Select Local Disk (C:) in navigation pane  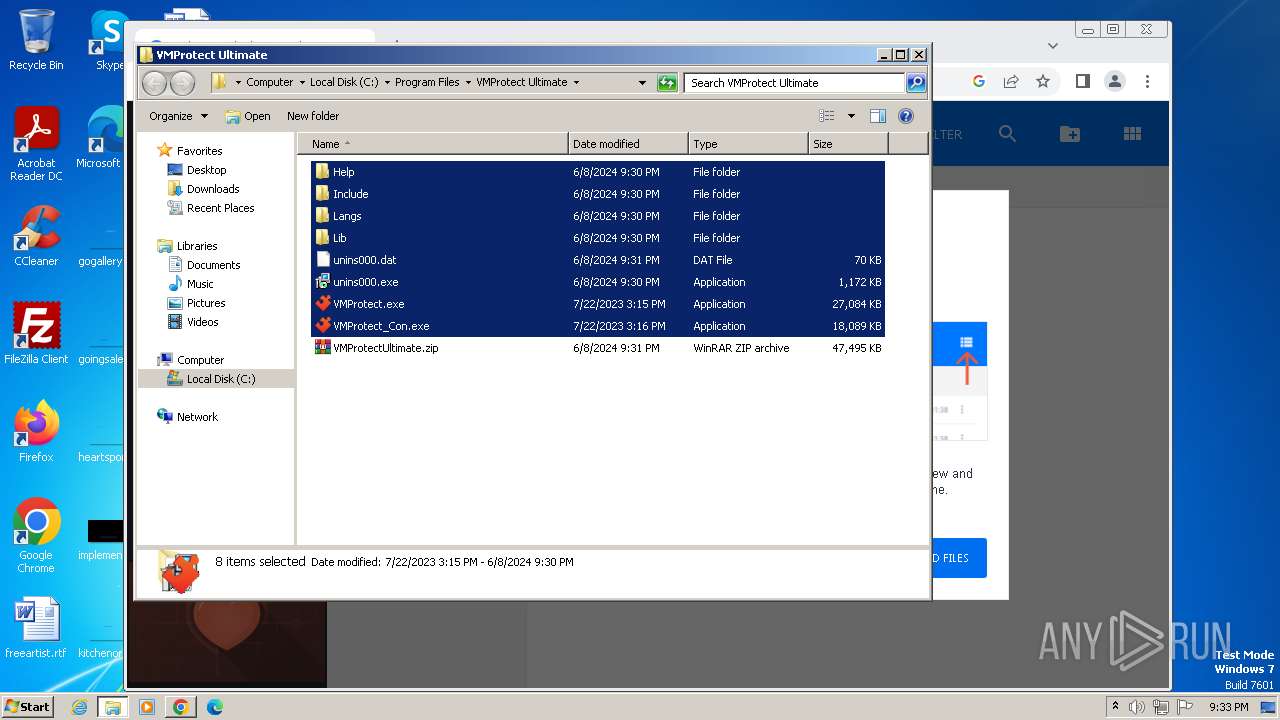216,379
